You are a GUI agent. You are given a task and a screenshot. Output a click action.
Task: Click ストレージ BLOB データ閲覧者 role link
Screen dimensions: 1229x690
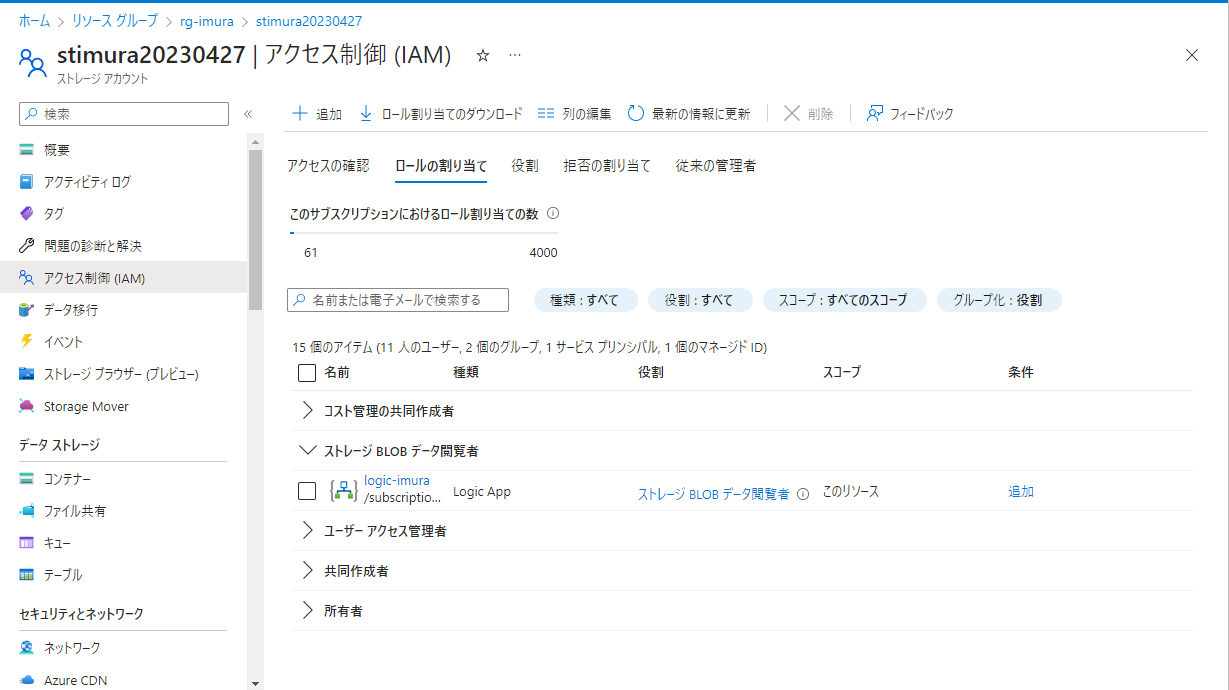tap(714, 494)
